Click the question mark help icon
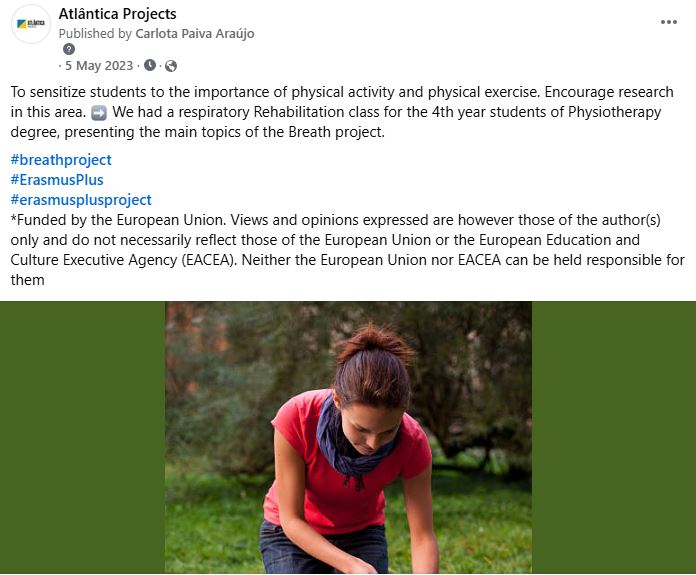Viewport: 696px width, 575px height. coord(69,49)
